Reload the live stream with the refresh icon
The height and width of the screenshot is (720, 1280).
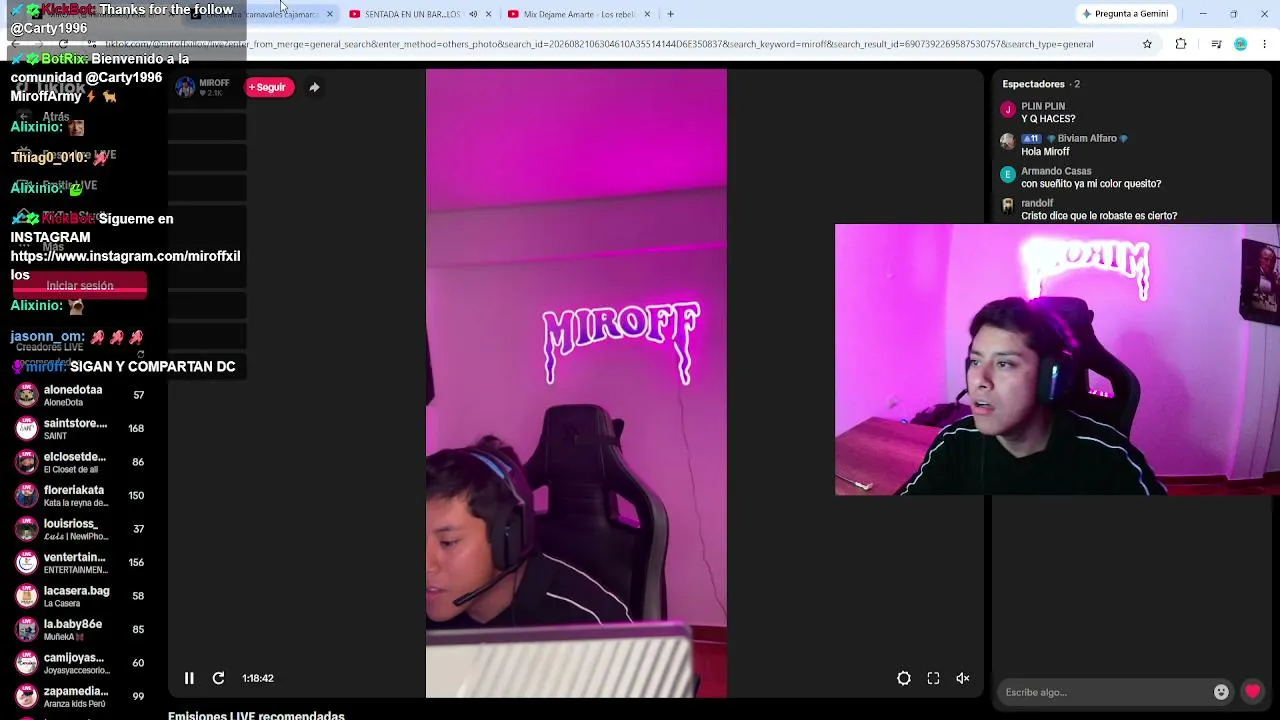click(218, 678)
